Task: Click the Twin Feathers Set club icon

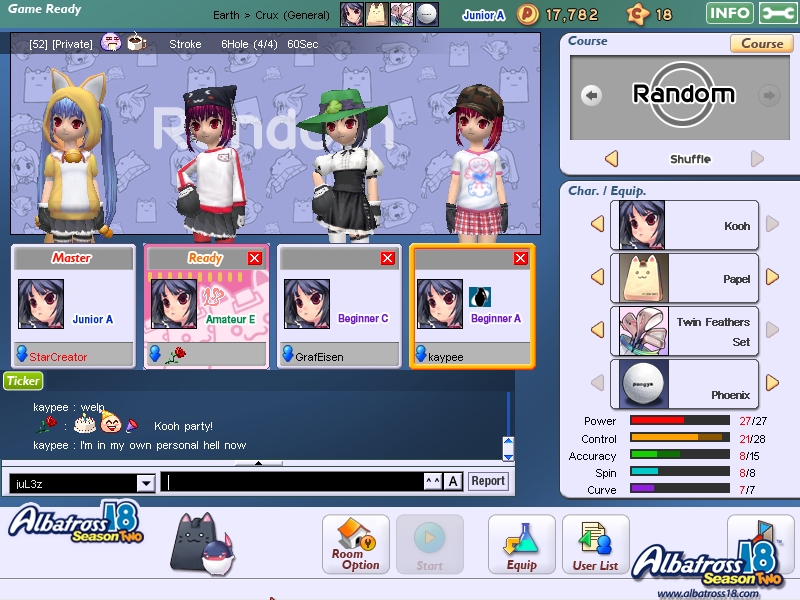Action: [x=641, y=330]
